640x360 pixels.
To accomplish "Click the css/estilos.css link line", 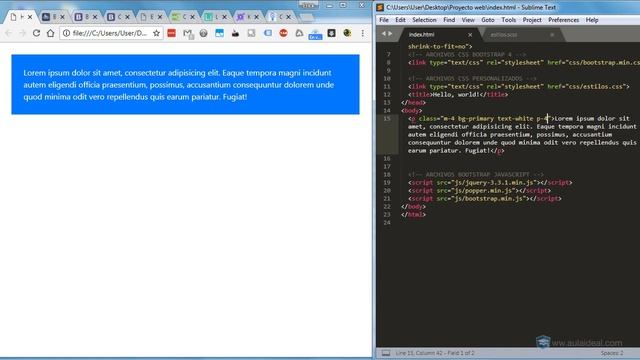I will (x=518, y=87).
